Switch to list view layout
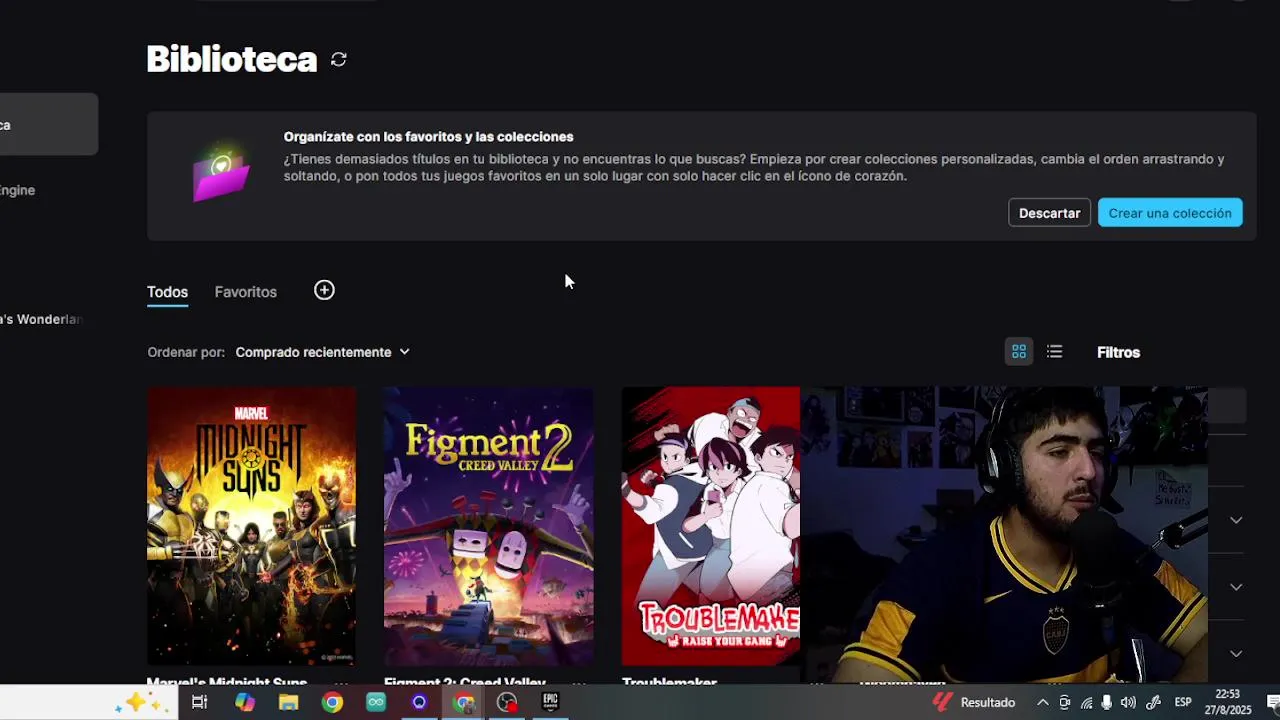1280x720 pixels. 1054,352
